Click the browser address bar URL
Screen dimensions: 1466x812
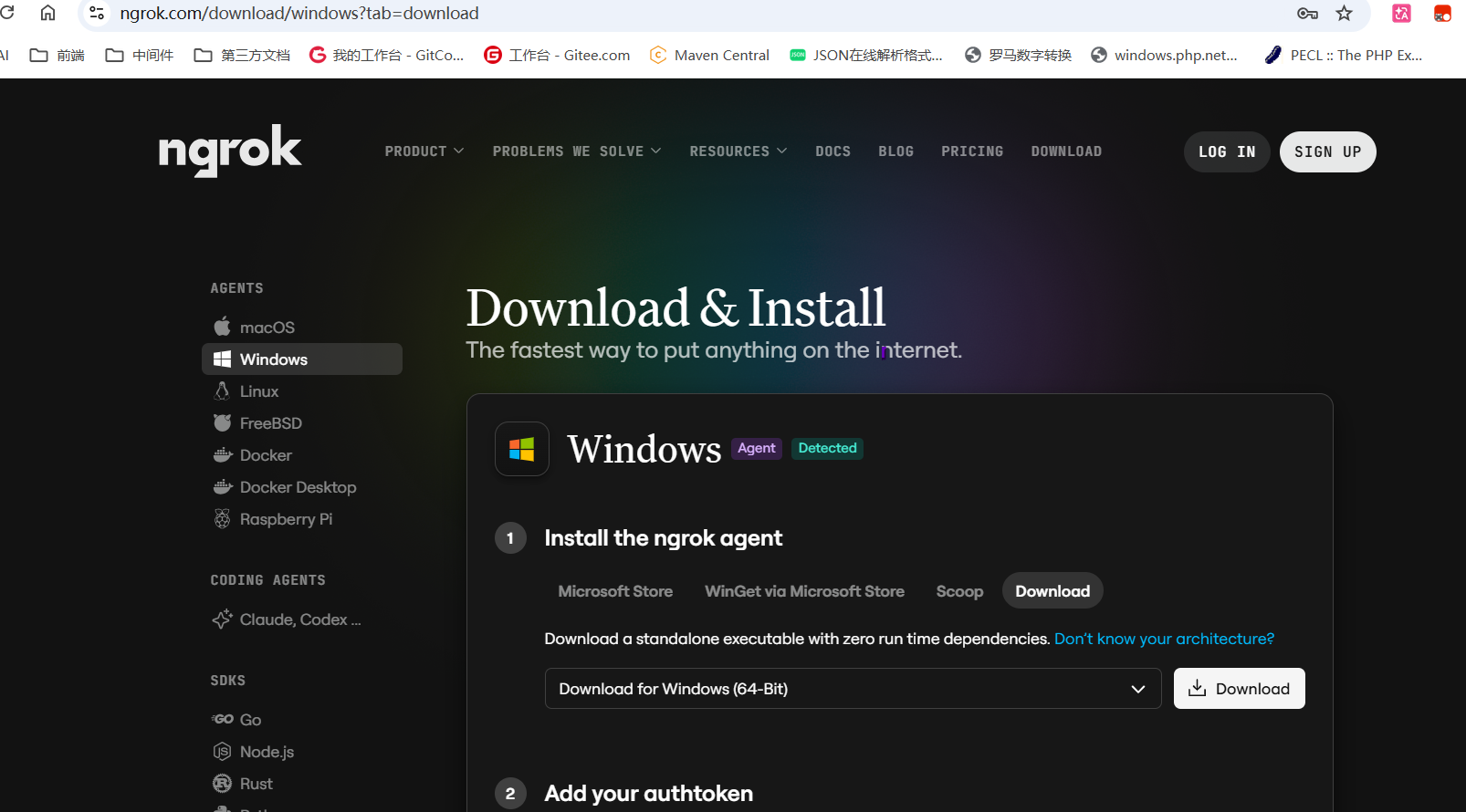299,14
